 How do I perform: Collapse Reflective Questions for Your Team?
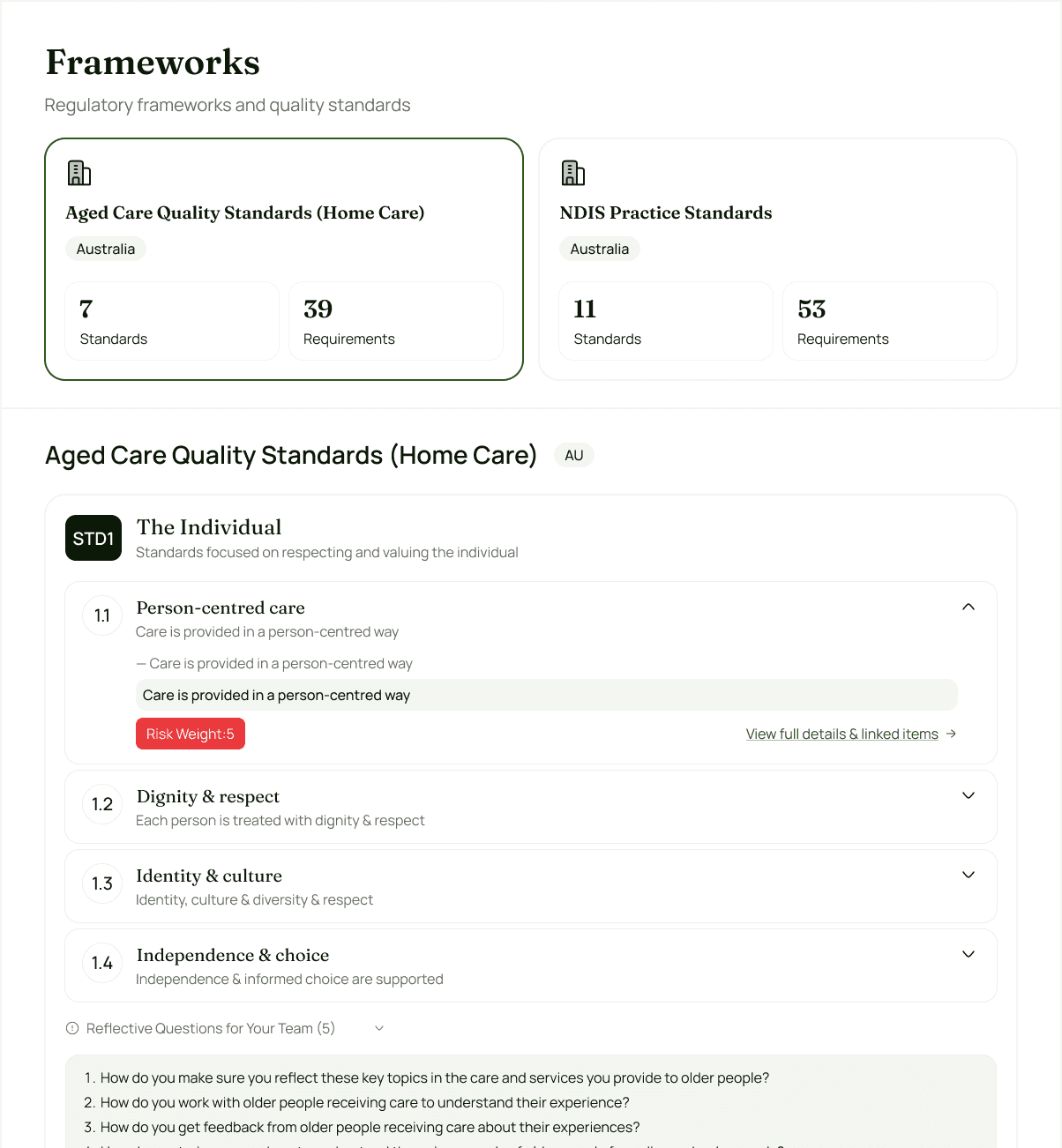[x=379, y=1028]
